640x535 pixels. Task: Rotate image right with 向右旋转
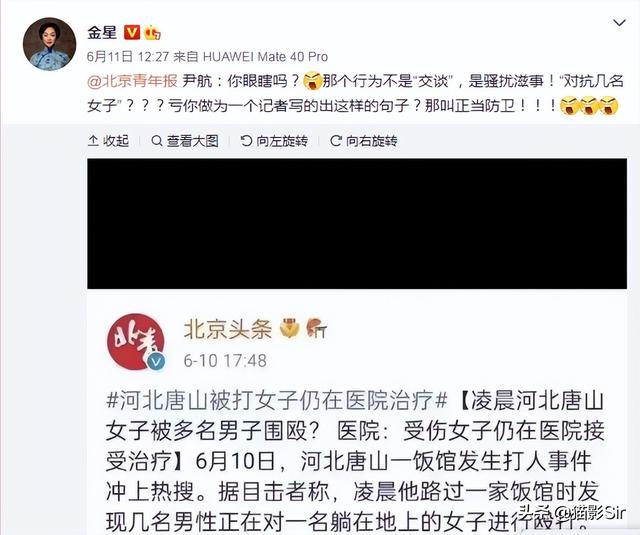pyautogui.click(x=364, y=141)
